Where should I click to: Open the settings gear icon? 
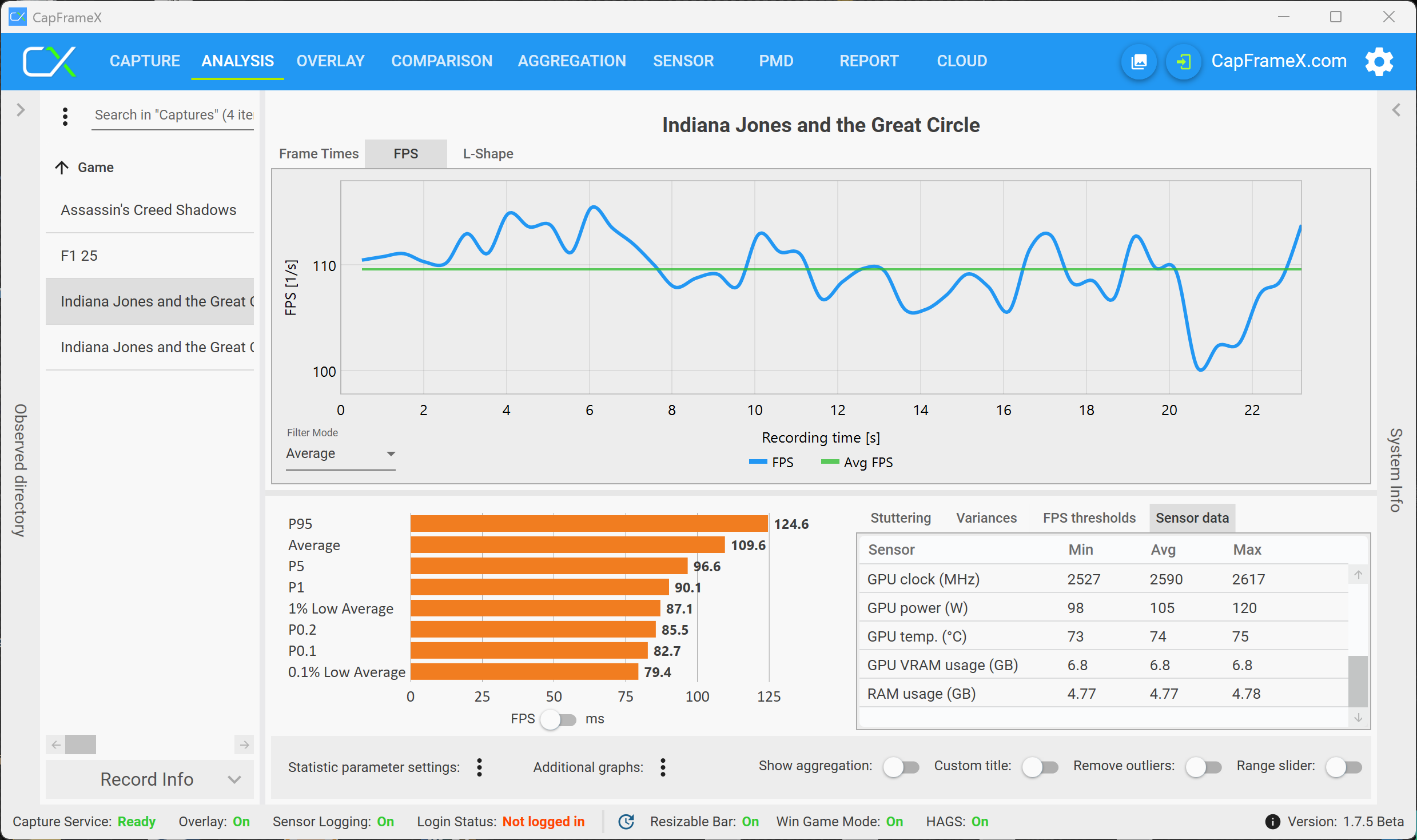point(1379,61)
